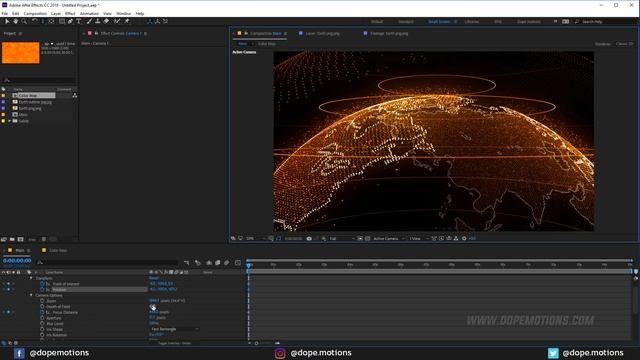The width and height of the screenshot is (640, 360).
Task: Toggle stopwatch for Point of Interest
Action: coord(42,284)
